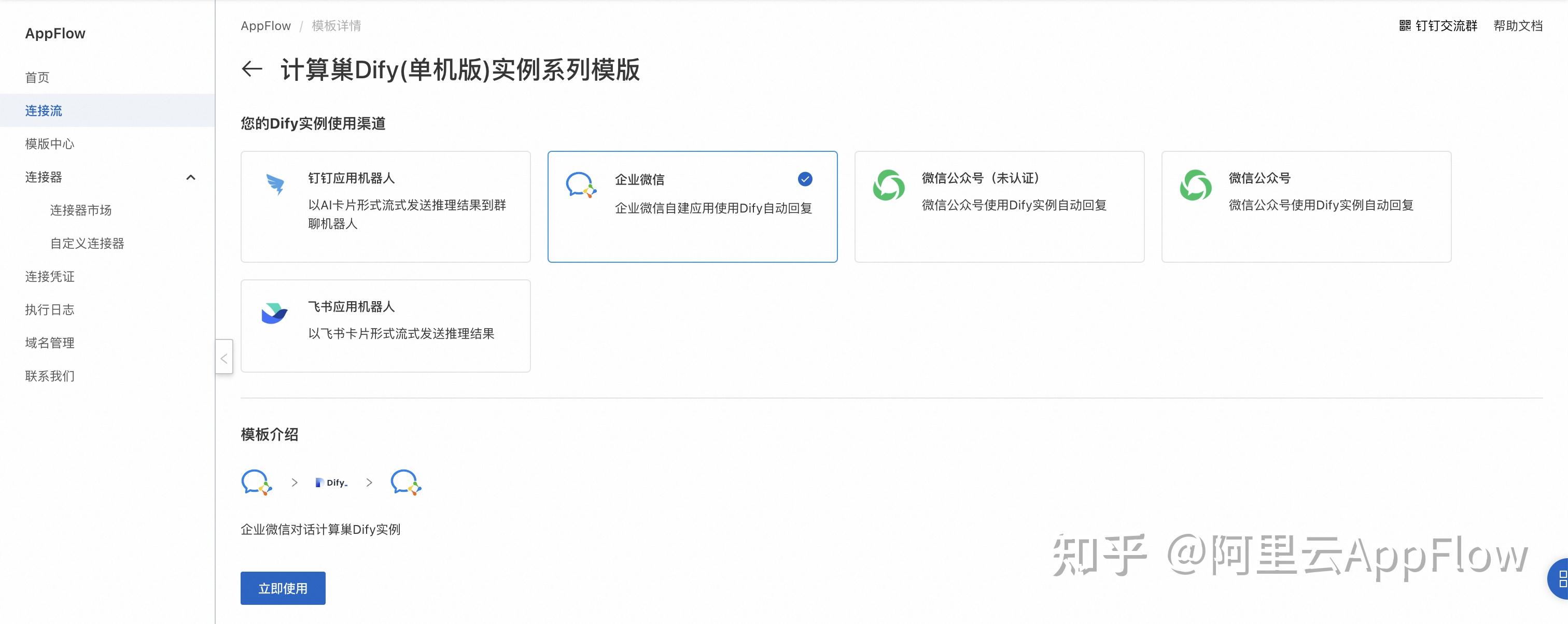Click the Feishu robot icon on its card

276,313
